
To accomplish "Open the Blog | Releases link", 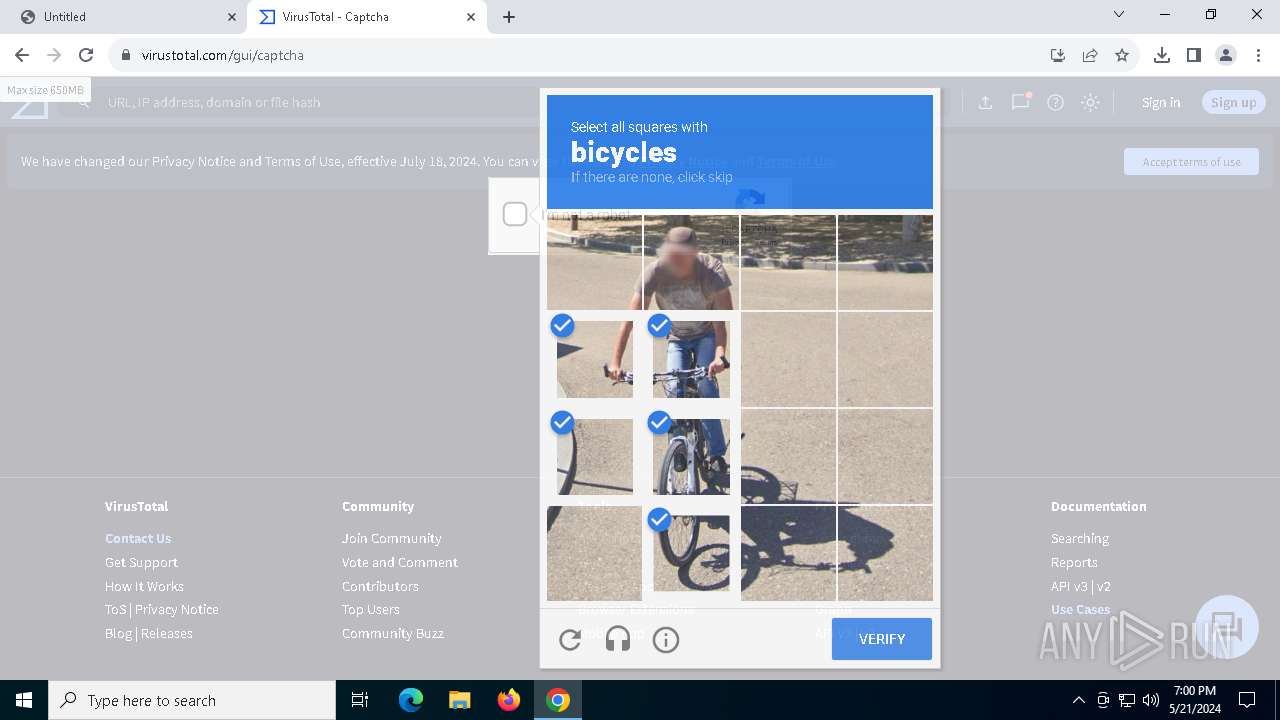I will click(149, 633).
